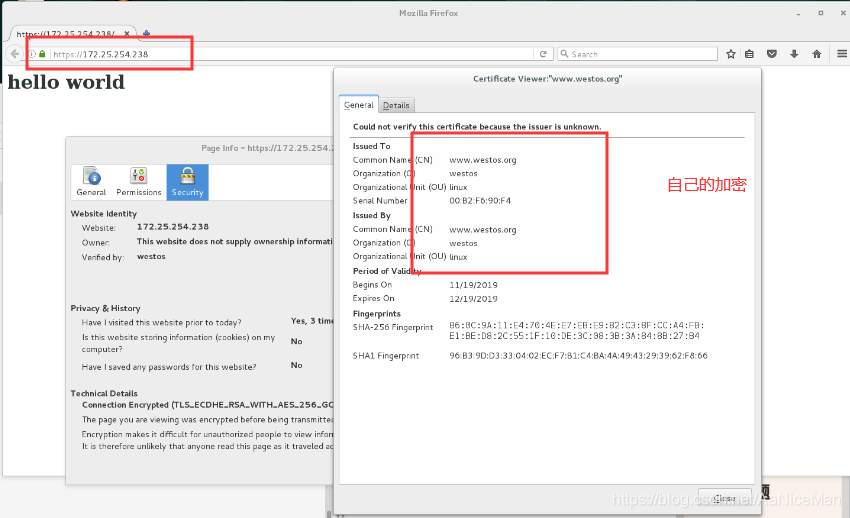The height and width of the screenshot is (518, 850).
Task: Switch to the General tab in Certificate Viewer
Action: point(359,105)
